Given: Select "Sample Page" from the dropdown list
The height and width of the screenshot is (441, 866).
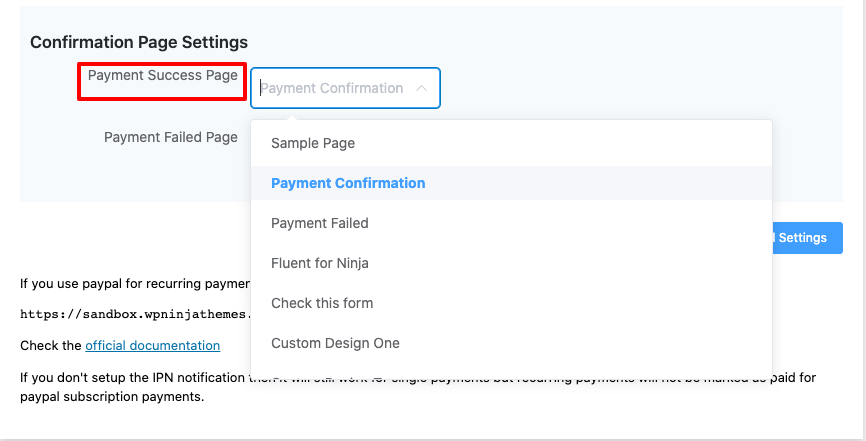Looking at the screenshot, I should pyautogui.click(x=312, y=143).
